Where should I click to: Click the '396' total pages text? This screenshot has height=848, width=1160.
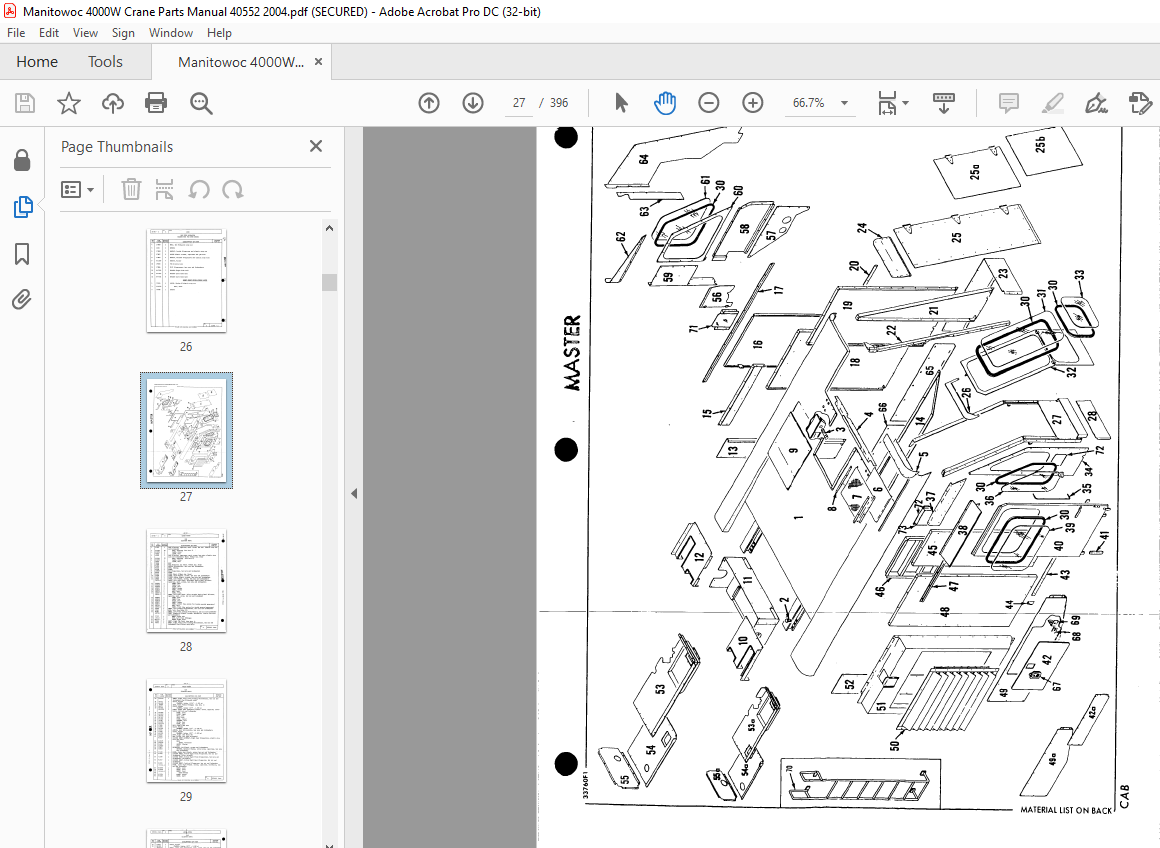559,103
